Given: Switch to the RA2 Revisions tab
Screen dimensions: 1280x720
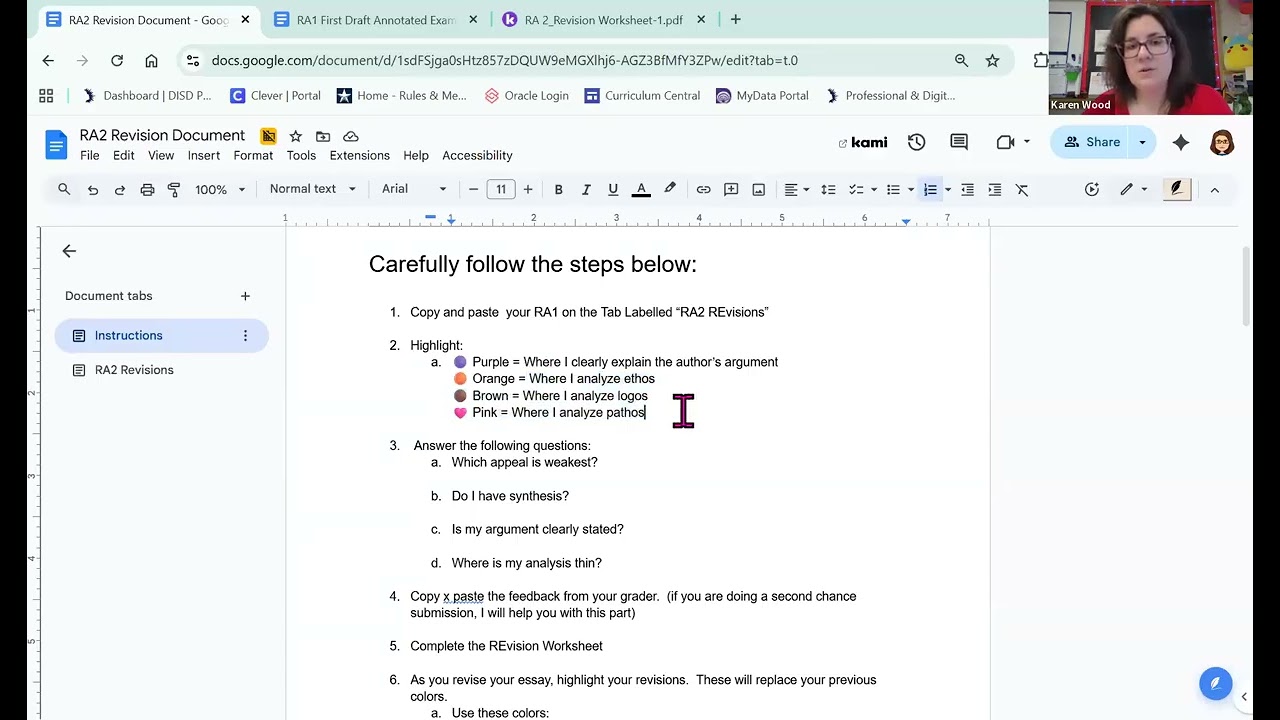Looking at the screenshot, I should point(134,370).
